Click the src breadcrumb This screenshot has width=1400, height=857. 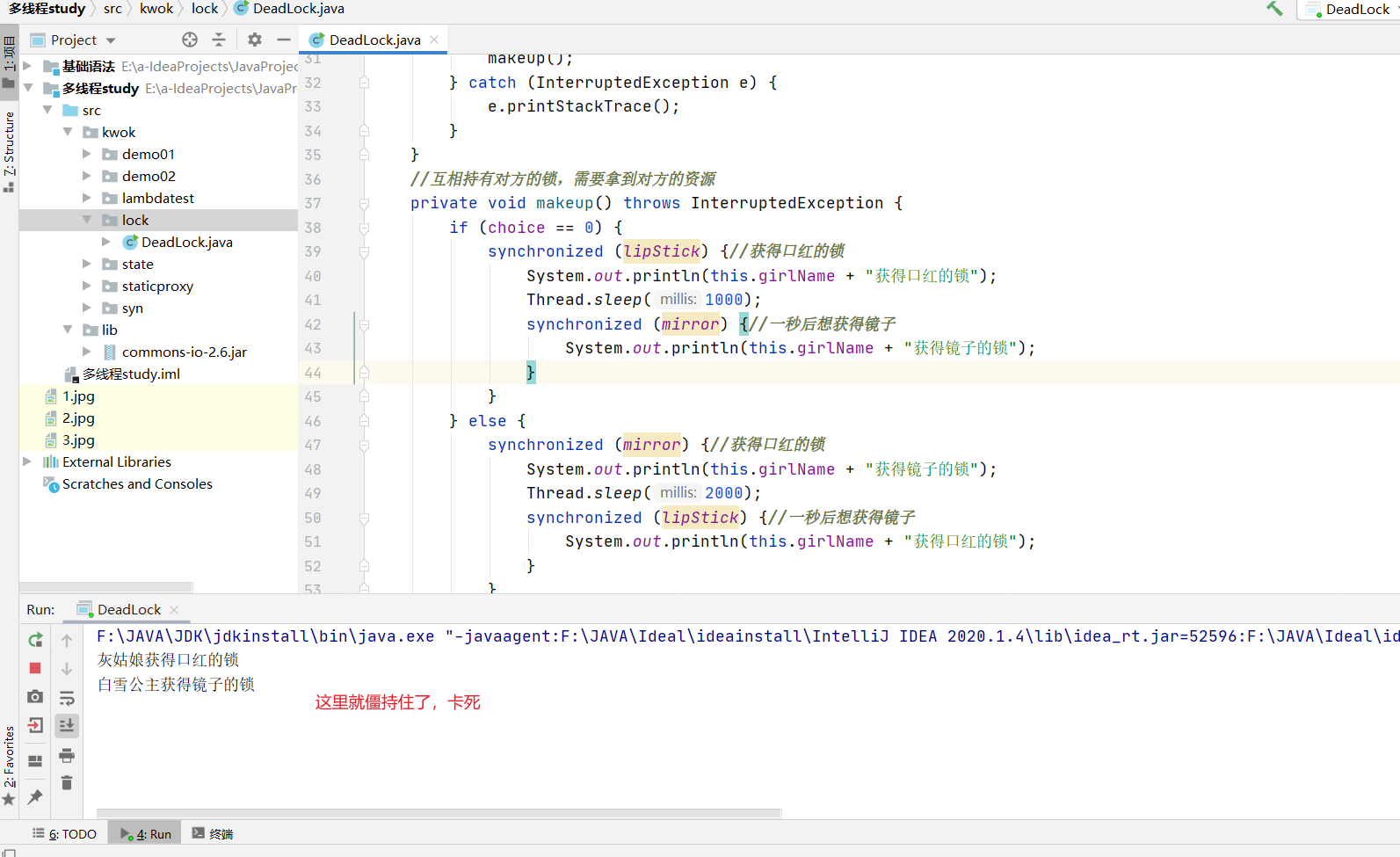point(112,9)
